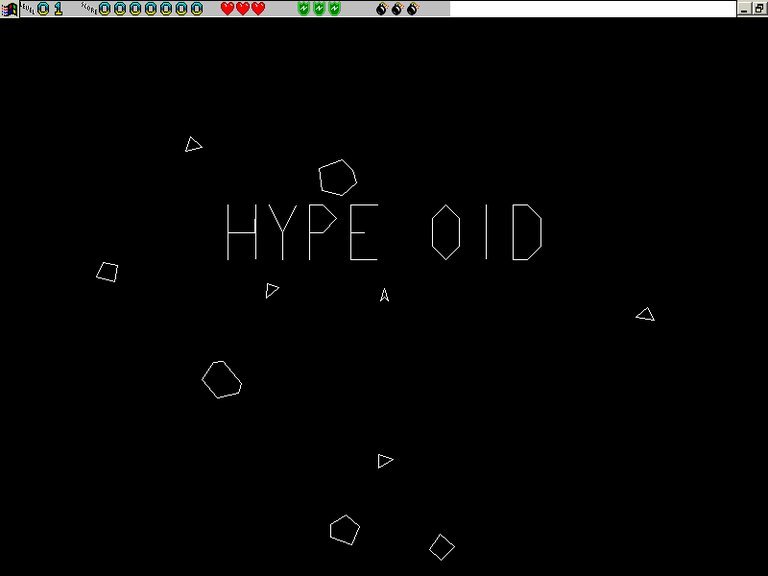Click the middle black bomb icon
This screenshot has height=576, width=768.
397,9
